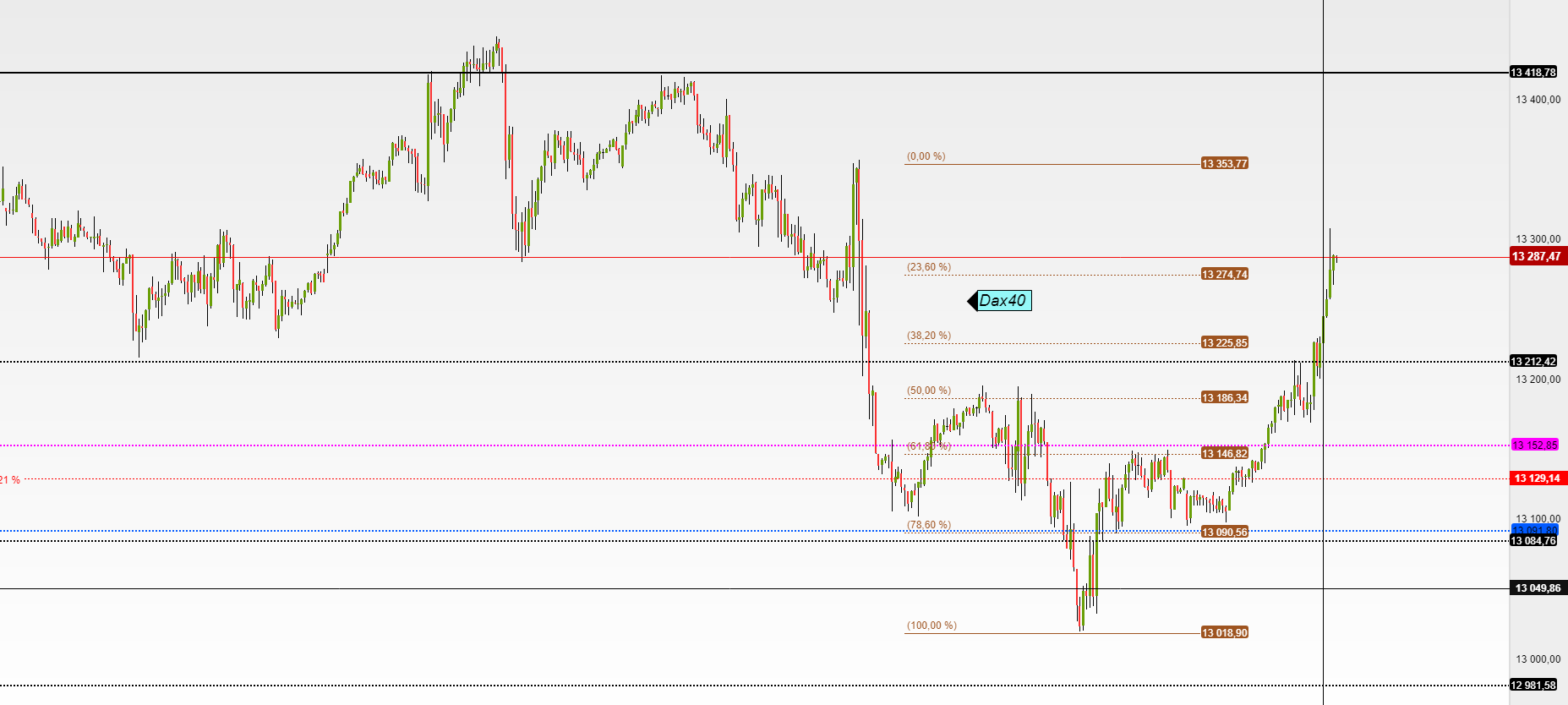
Task: Click the Dax40 label arrow marker
Action: click(x=972, y=301)
